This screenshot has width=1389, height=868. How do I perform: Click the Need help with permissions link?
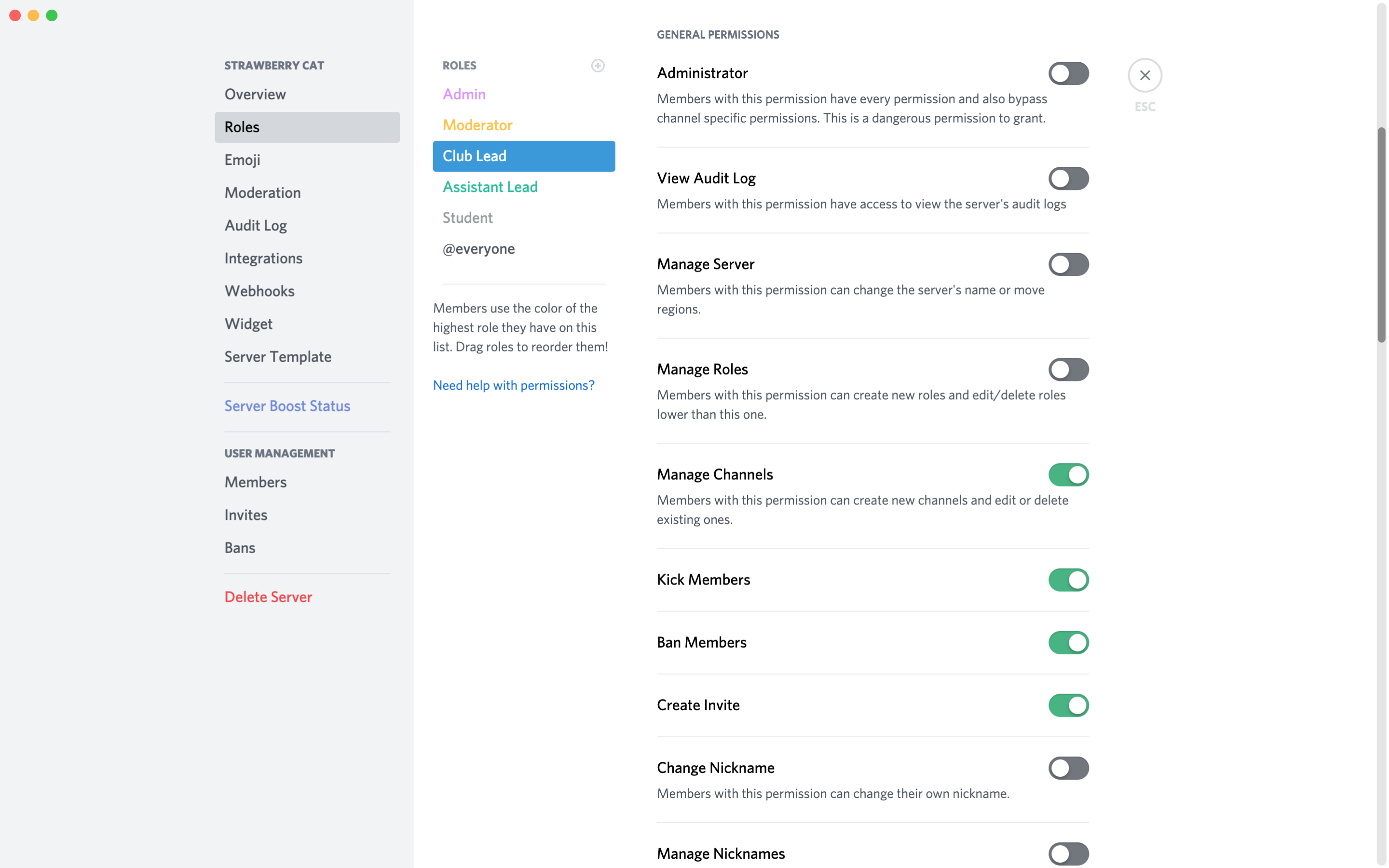click(514, 384)
